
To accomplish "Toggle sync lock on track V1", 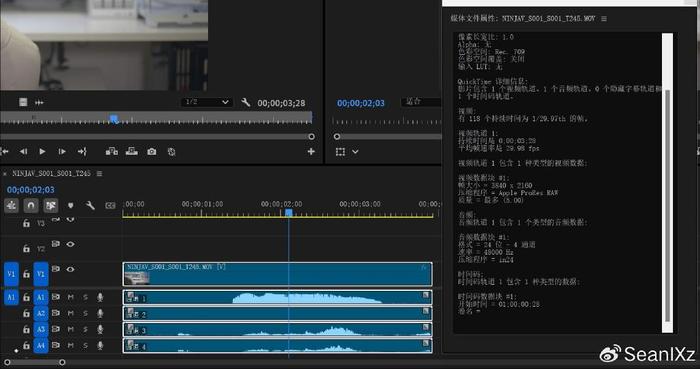I will (x=56, y=269).
